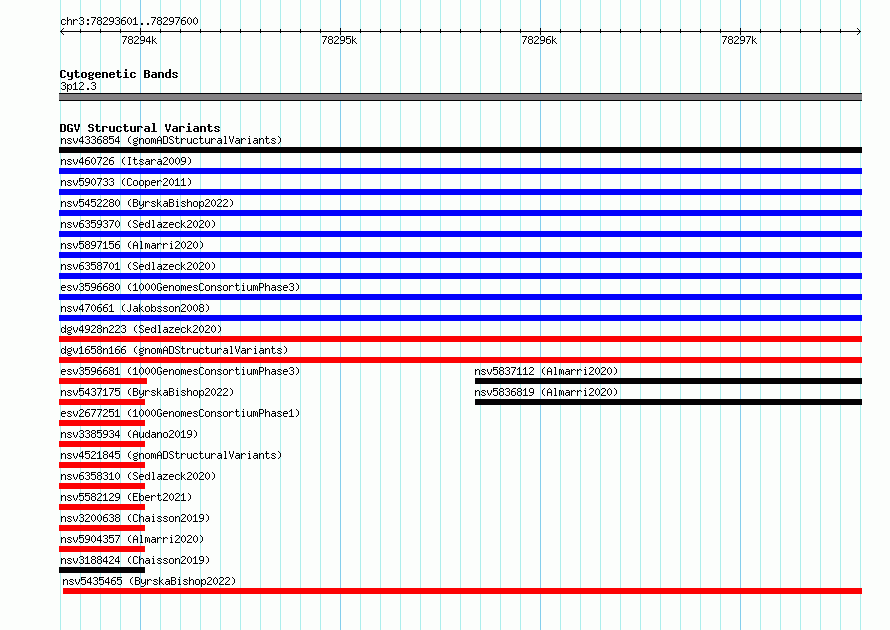
Task: Select the nsv460726 (Itsara2009) variant label
Action: (x=126, y=161)
